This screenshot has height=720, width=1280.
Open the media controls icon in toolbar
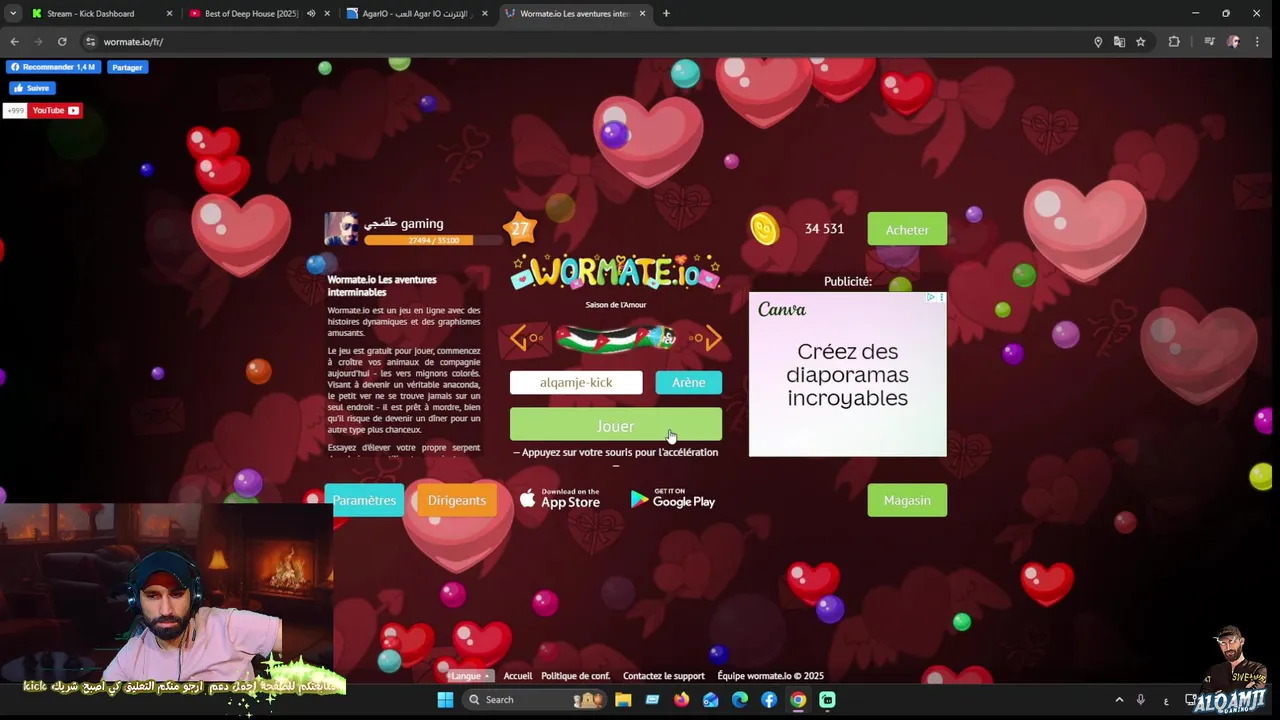point(1209,42)
